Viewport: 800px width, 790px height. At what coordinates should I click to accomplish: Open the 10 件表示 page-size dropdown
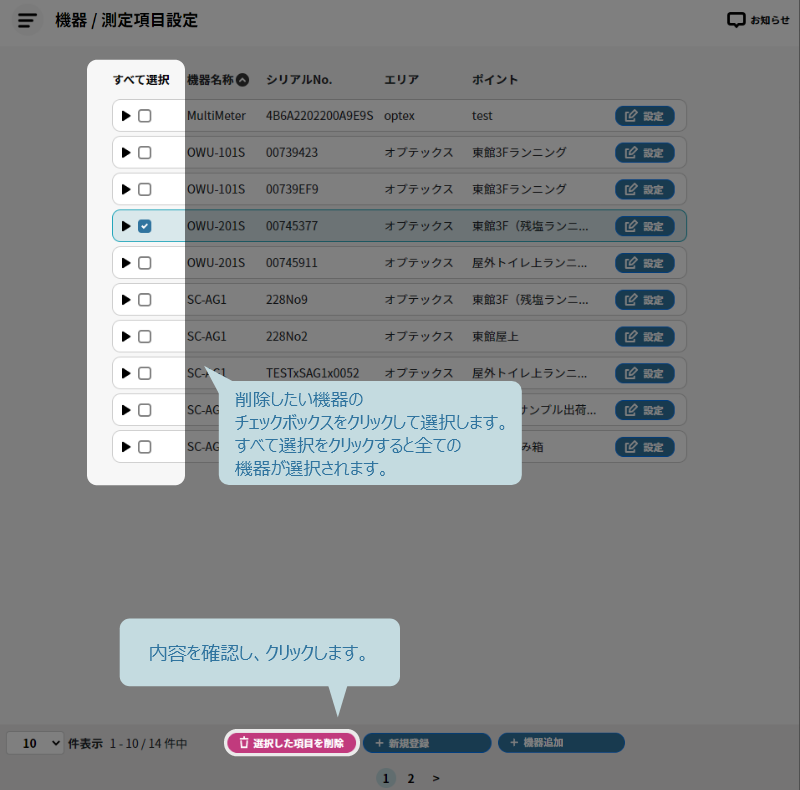[35, 743]
